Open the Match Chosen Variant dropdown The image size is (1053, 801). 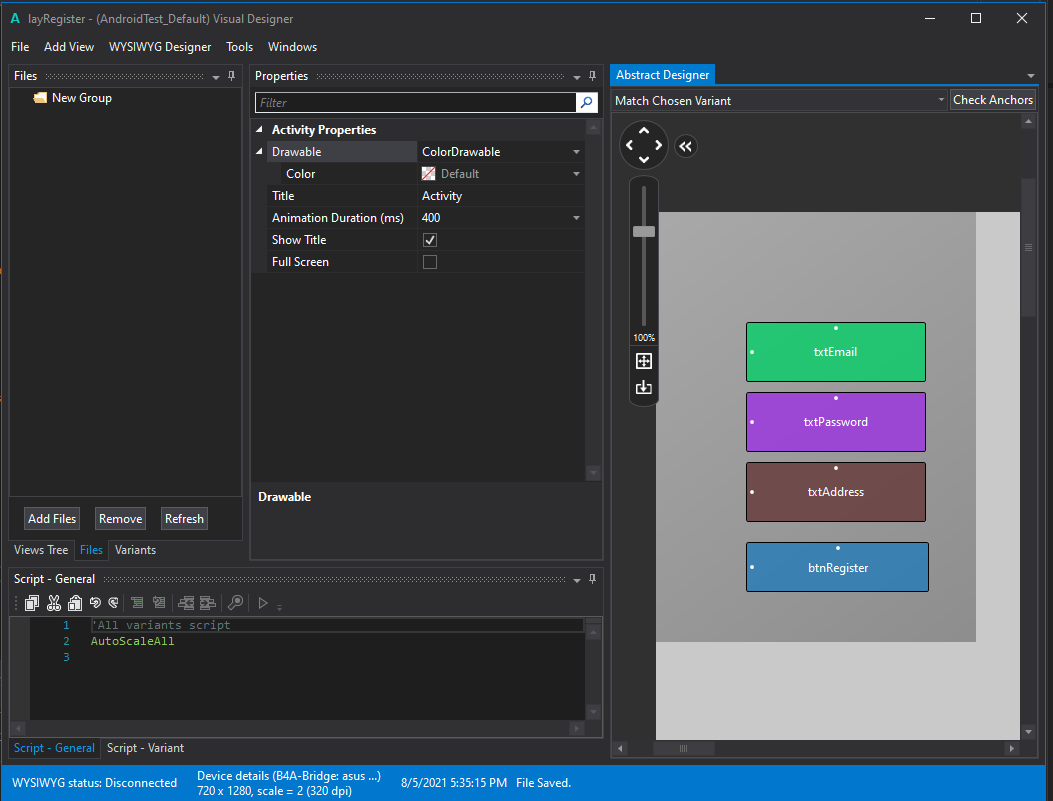click(x=941, y=100)
